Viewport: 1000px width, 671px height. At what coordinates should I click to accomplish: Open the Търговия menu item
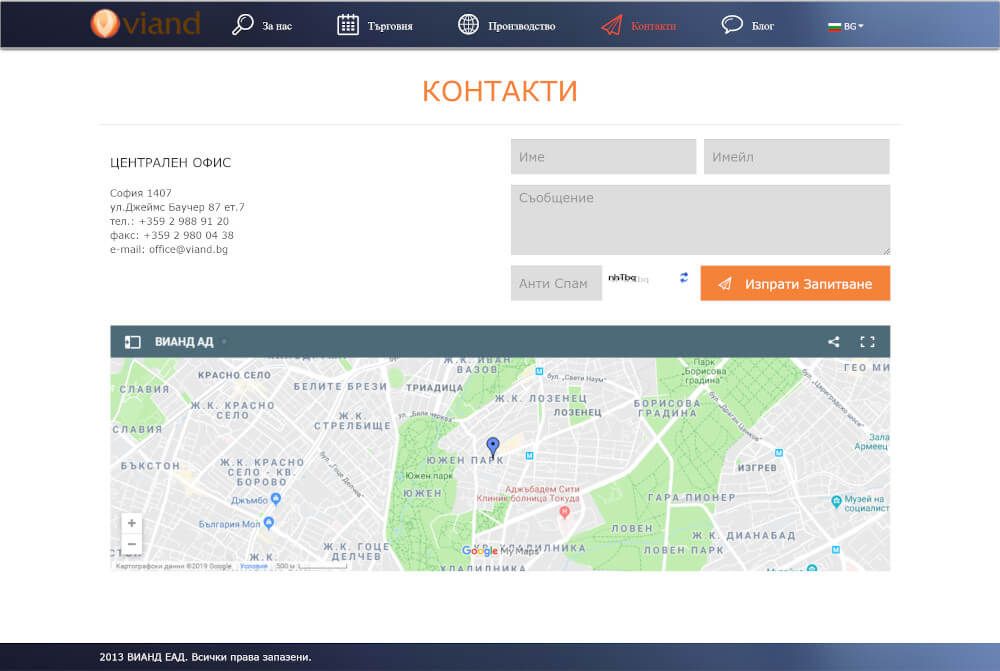point(390,26)
